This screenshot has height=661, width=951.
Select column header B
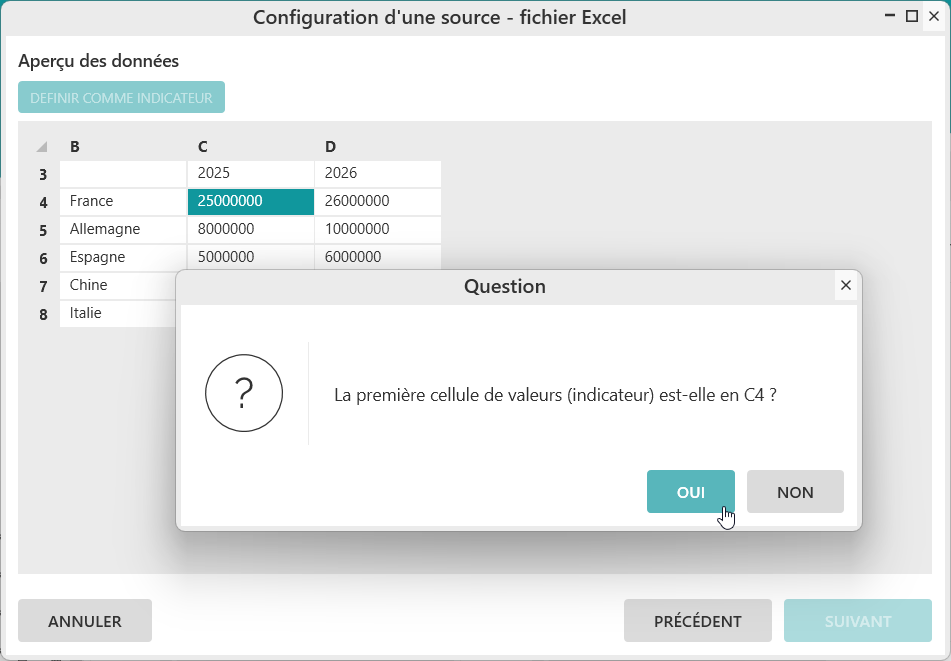point(75,147)
